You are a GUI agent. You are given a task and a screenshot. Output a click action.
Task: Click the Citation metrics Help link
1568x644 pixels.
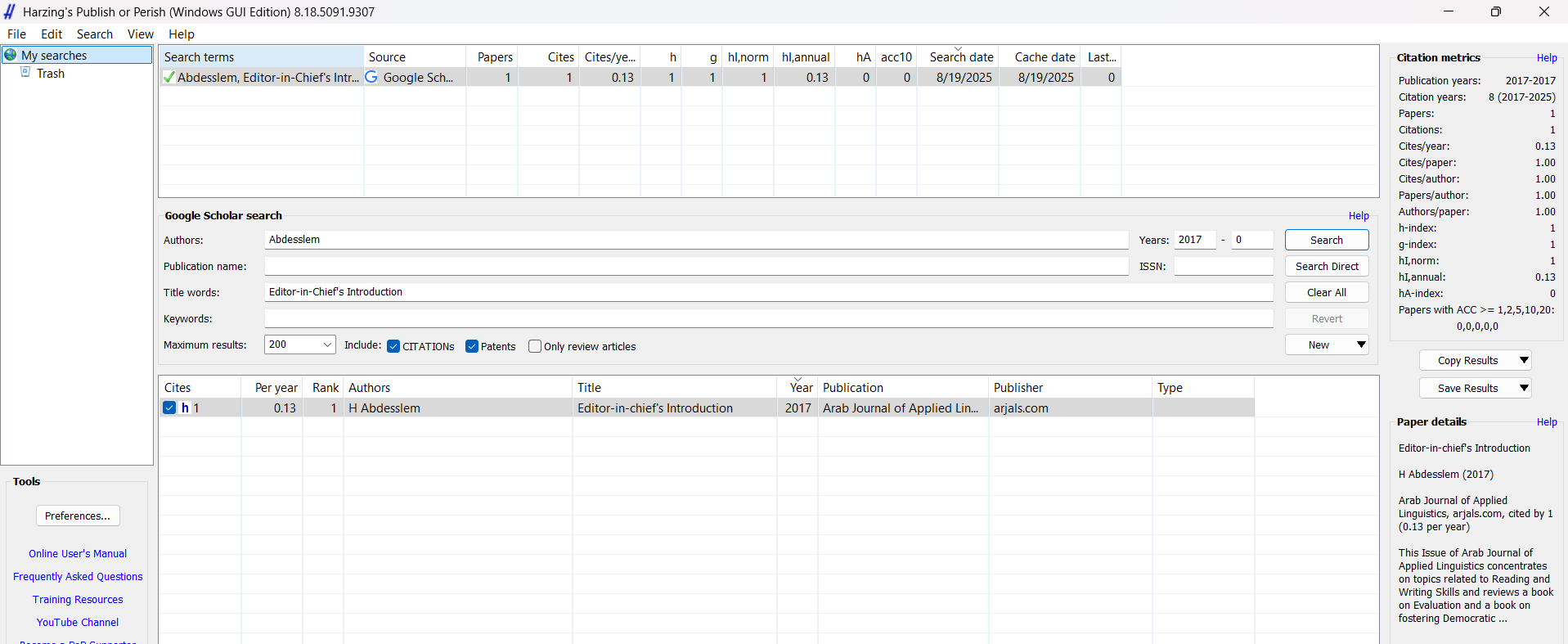point(1547,57)
